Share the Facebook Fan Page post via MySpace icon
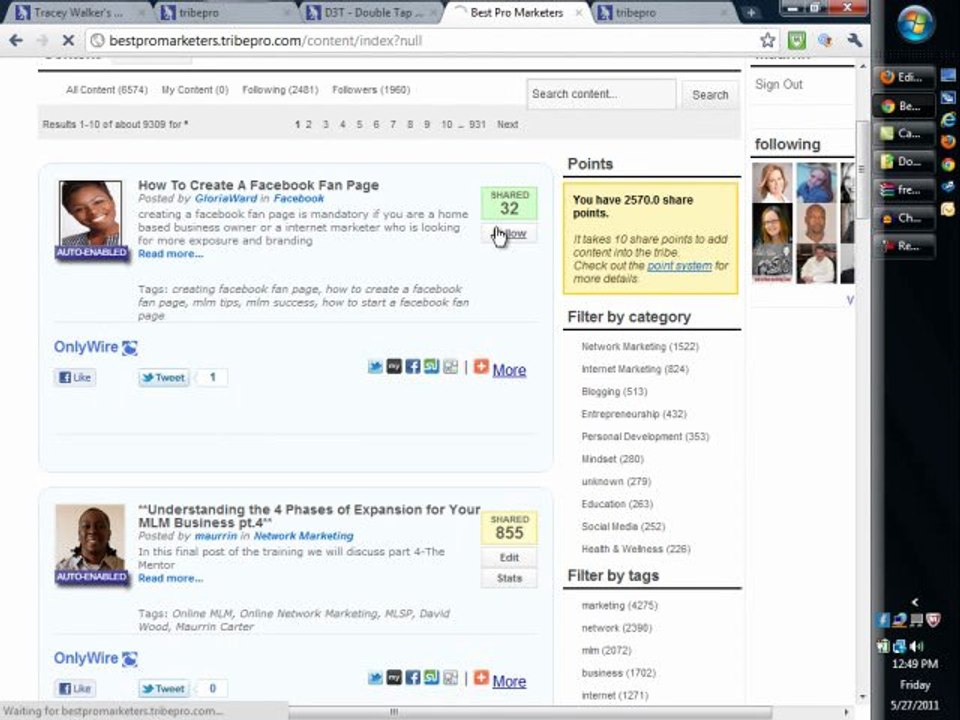The height and width of the screenshot is (720, 960). [x=394, y=367]
